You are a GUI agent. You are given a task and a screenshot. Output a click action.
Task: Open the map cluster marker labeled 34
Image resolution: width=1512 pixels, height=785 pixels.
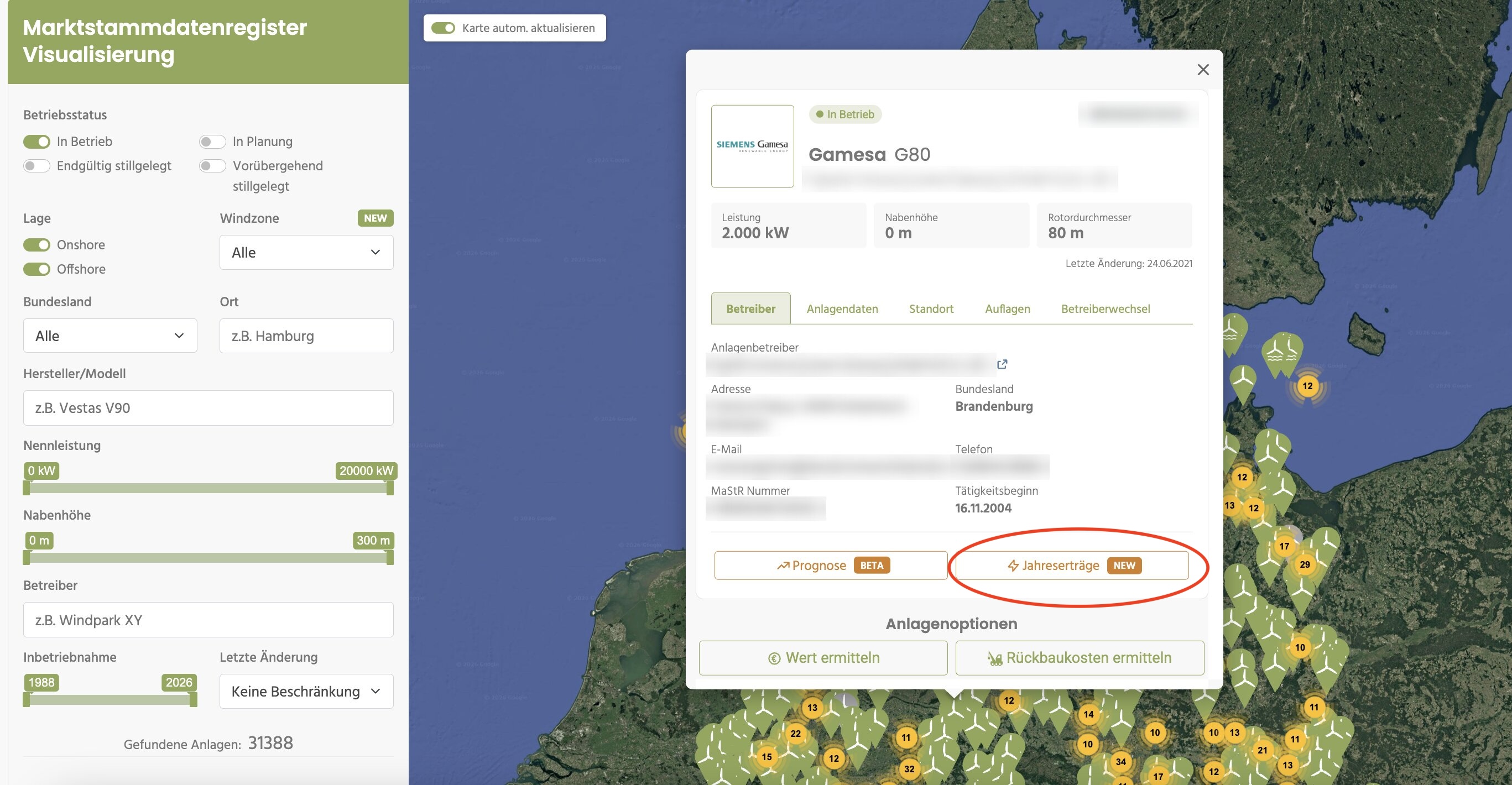tap(1120, 762)
